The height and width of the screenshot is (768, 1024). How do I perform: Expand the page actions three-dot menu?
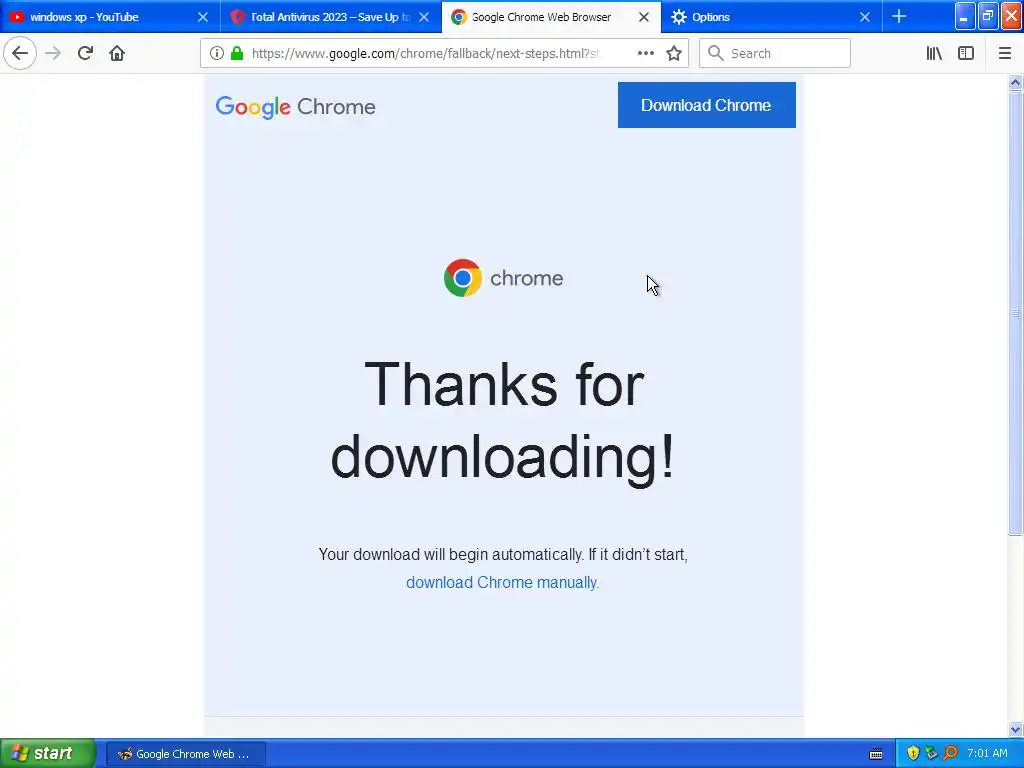[x=645, y=53]
